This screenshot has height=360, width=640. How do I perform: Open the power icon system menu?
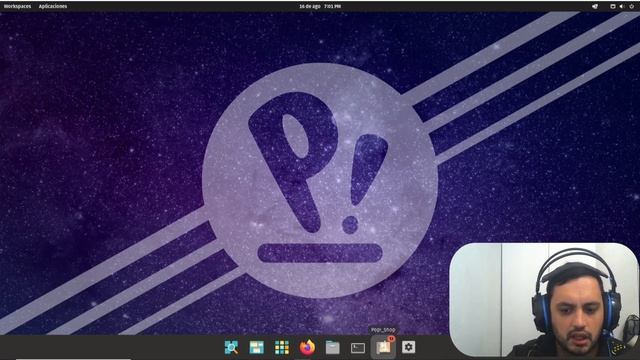pos(632,6)
